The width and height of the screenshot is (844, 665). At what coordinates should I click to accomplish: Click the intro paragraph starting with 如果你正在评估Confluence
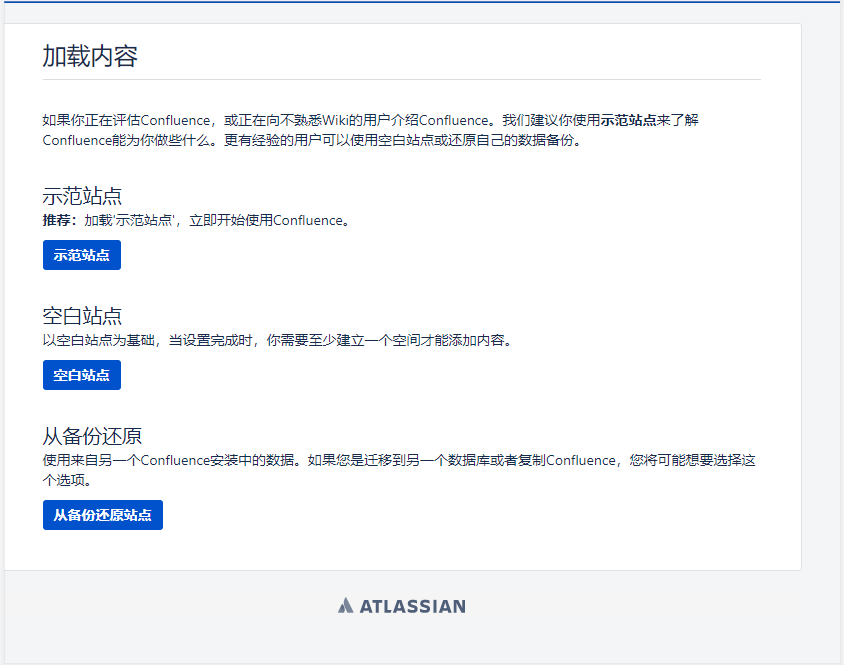[370, 130]
